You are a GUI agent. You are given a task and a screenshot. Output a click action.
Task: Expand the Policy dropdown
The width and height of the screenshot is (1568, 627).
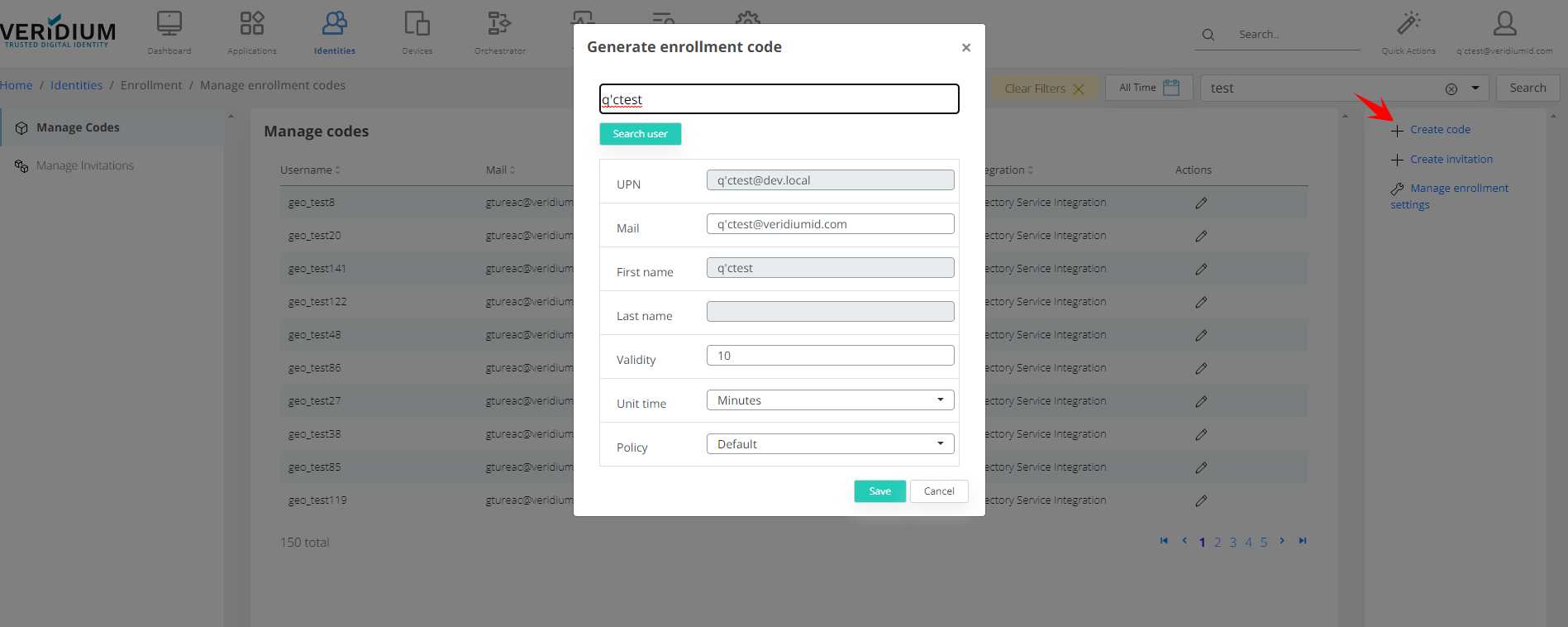click(830, 444)
